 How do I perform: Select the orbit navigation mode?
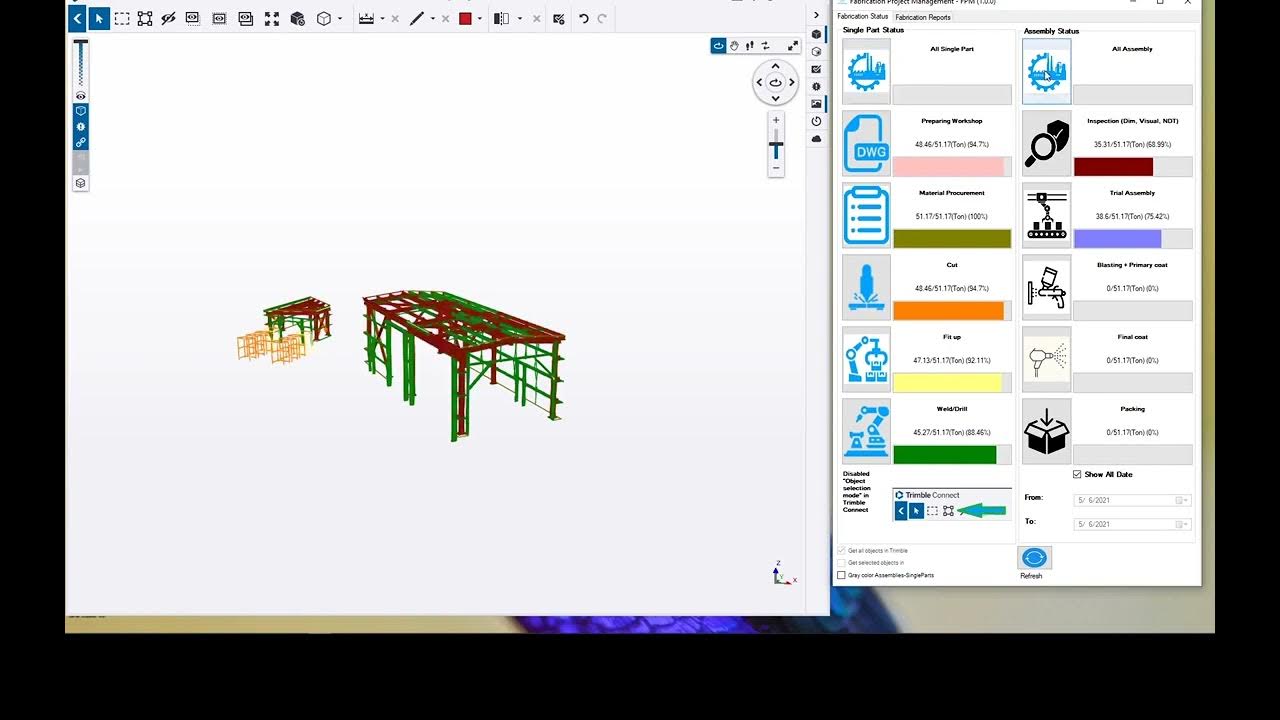pyautogui.click(x=718, y=45)
